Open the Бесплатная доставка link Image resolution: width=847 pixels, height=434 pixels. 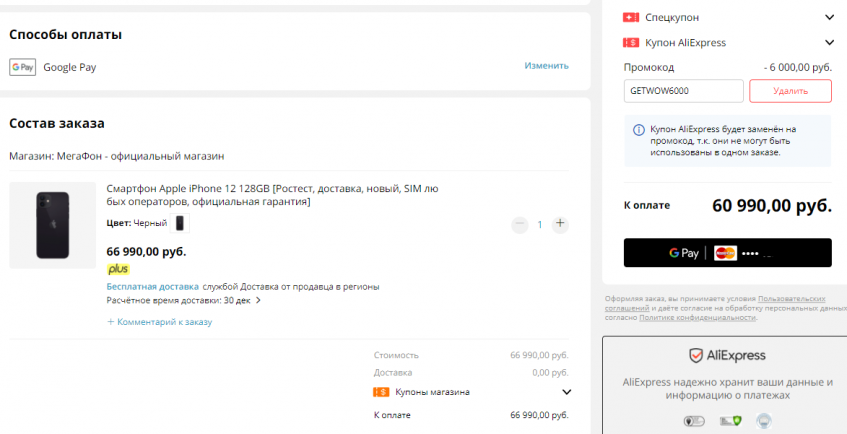[152, 286]
